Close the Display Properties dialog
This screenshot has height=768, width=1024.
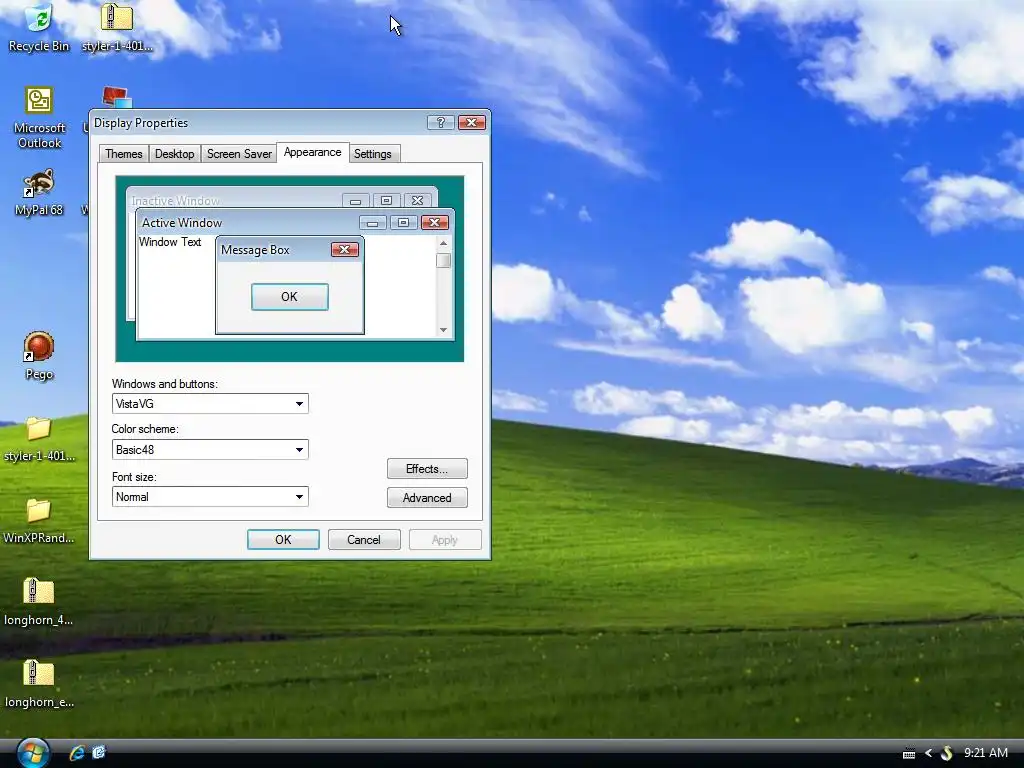tap(472, 123)
